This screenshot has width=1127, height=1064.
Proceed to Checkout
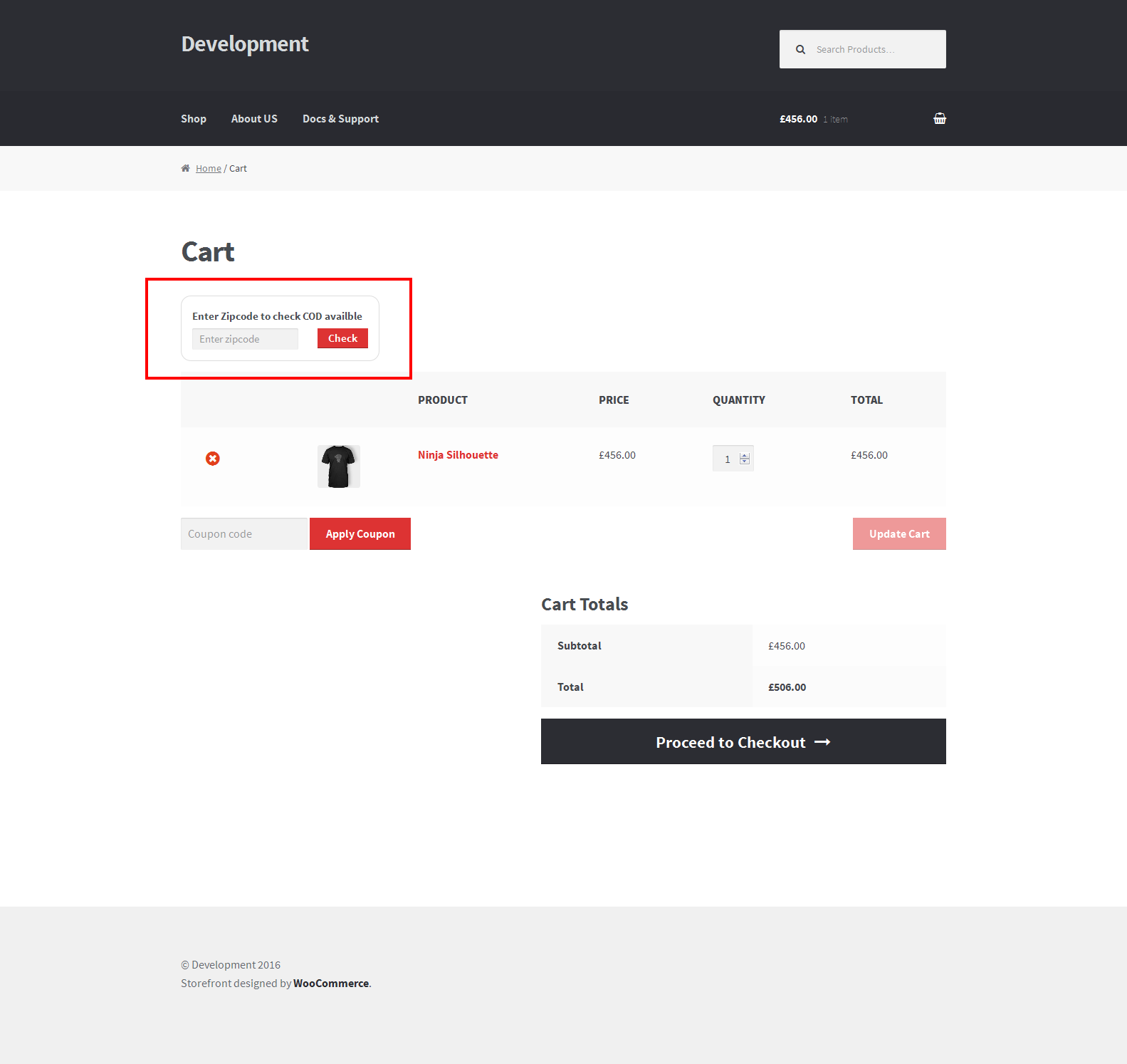pyautogui.click(x=743, y=742)
